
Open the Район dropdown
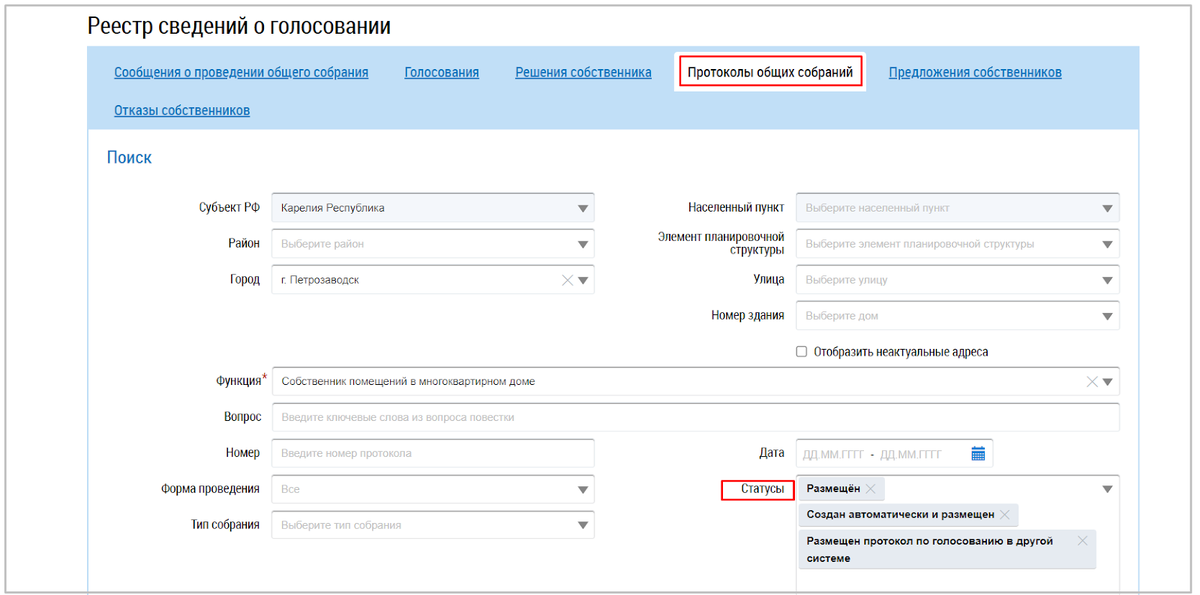point(583,245)
